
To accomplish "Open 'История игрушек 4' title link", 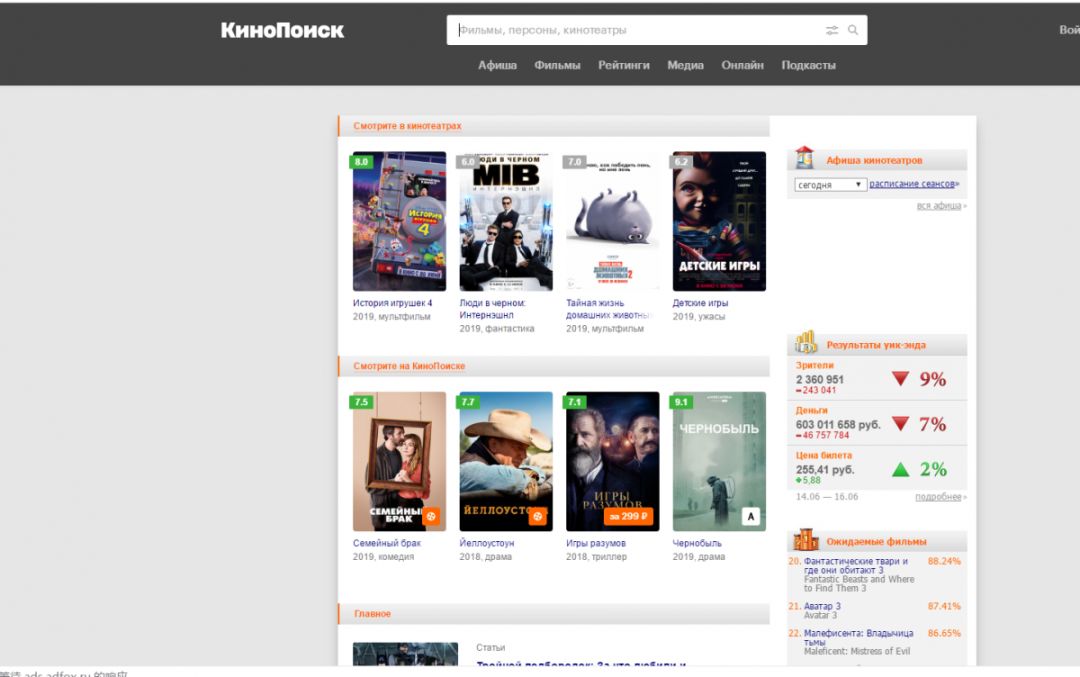I will (393, 303).
